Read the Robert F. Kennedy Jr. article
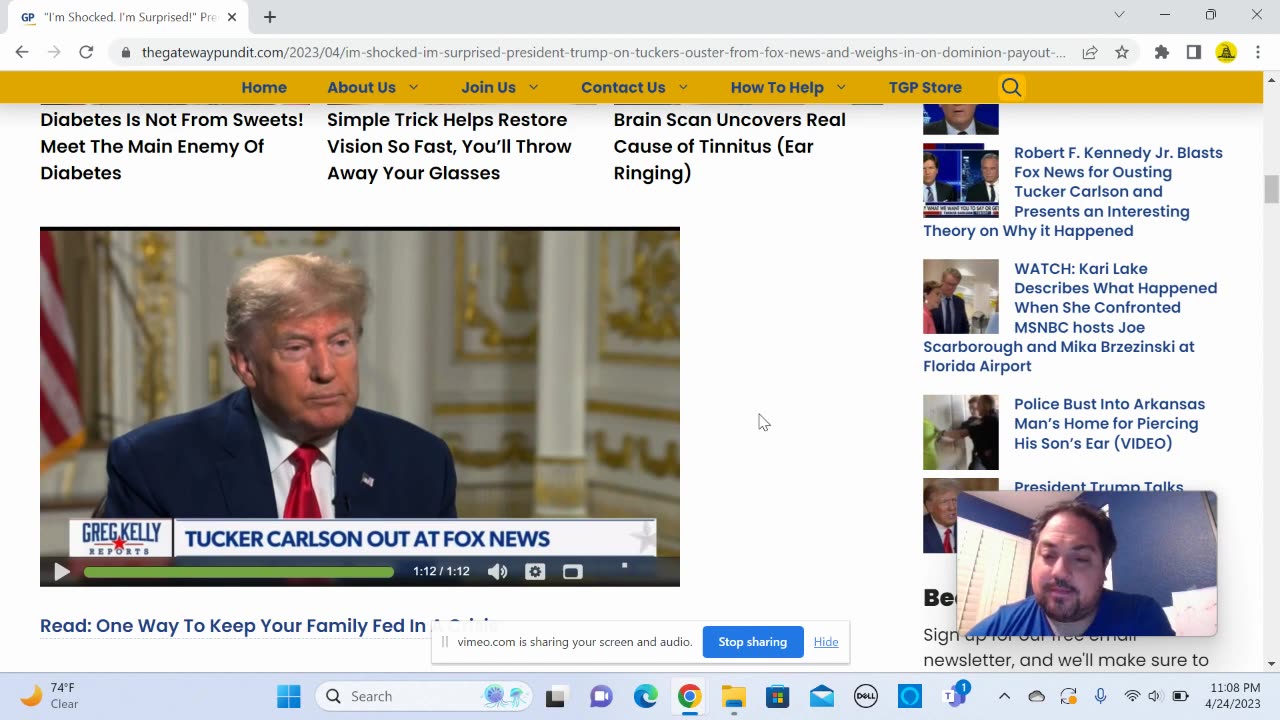 1118,191
